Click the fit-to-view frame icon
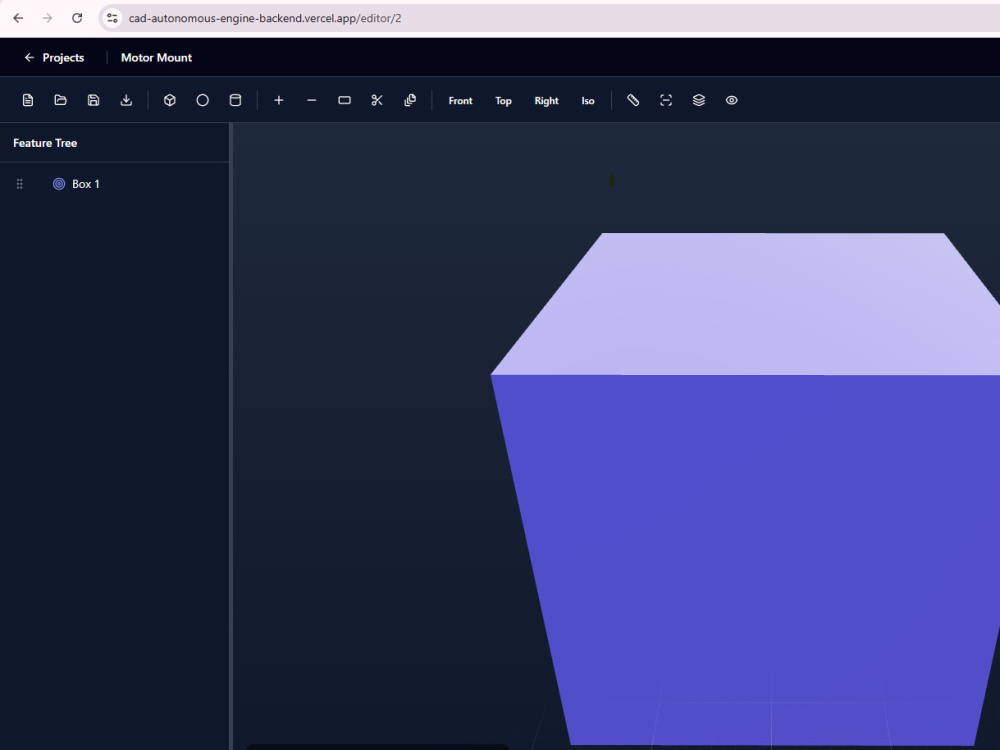The image size is (1000, 750). coord(666,100)
